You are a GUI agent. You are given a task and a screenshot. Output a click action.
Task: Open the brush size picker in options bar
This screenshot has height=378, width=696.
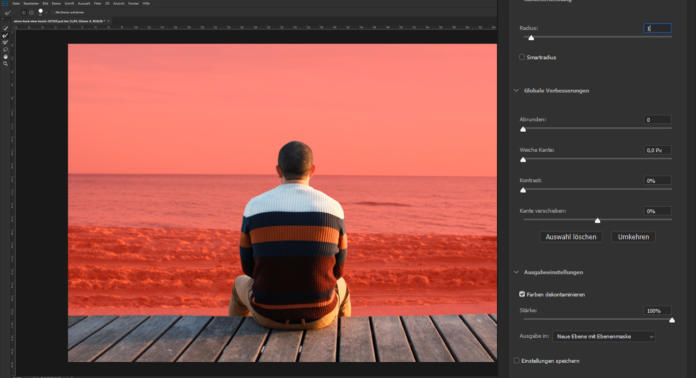[x=40, y=12]
